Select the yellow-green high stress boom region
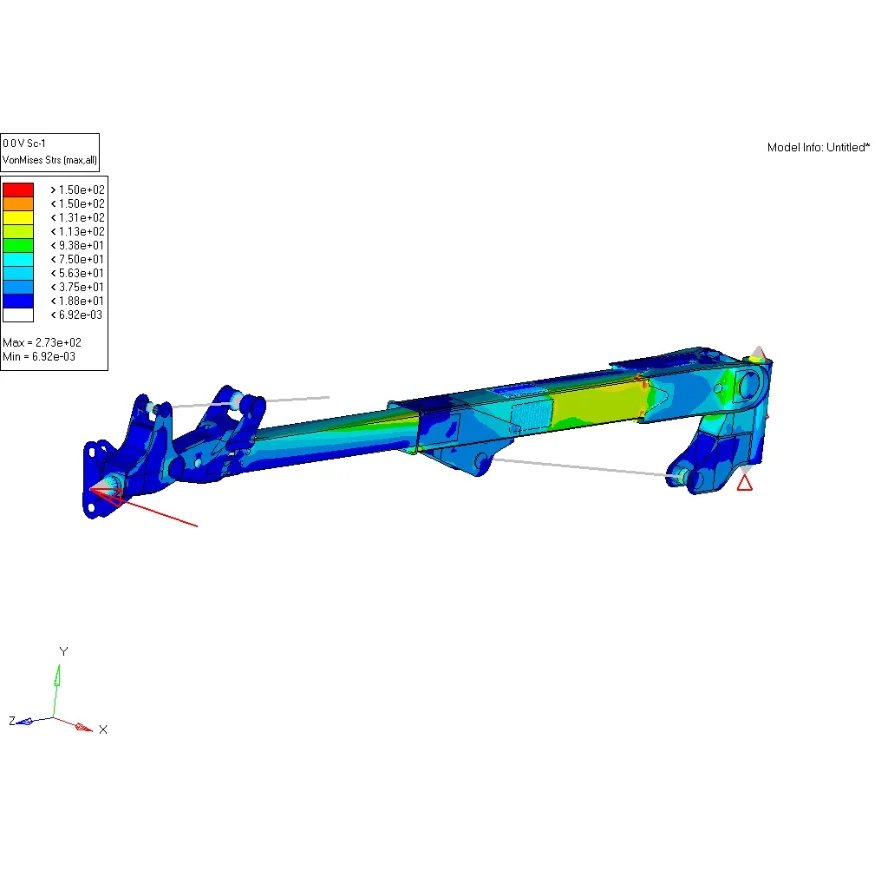This screenshot has width=875, height=875. (590, 403)
